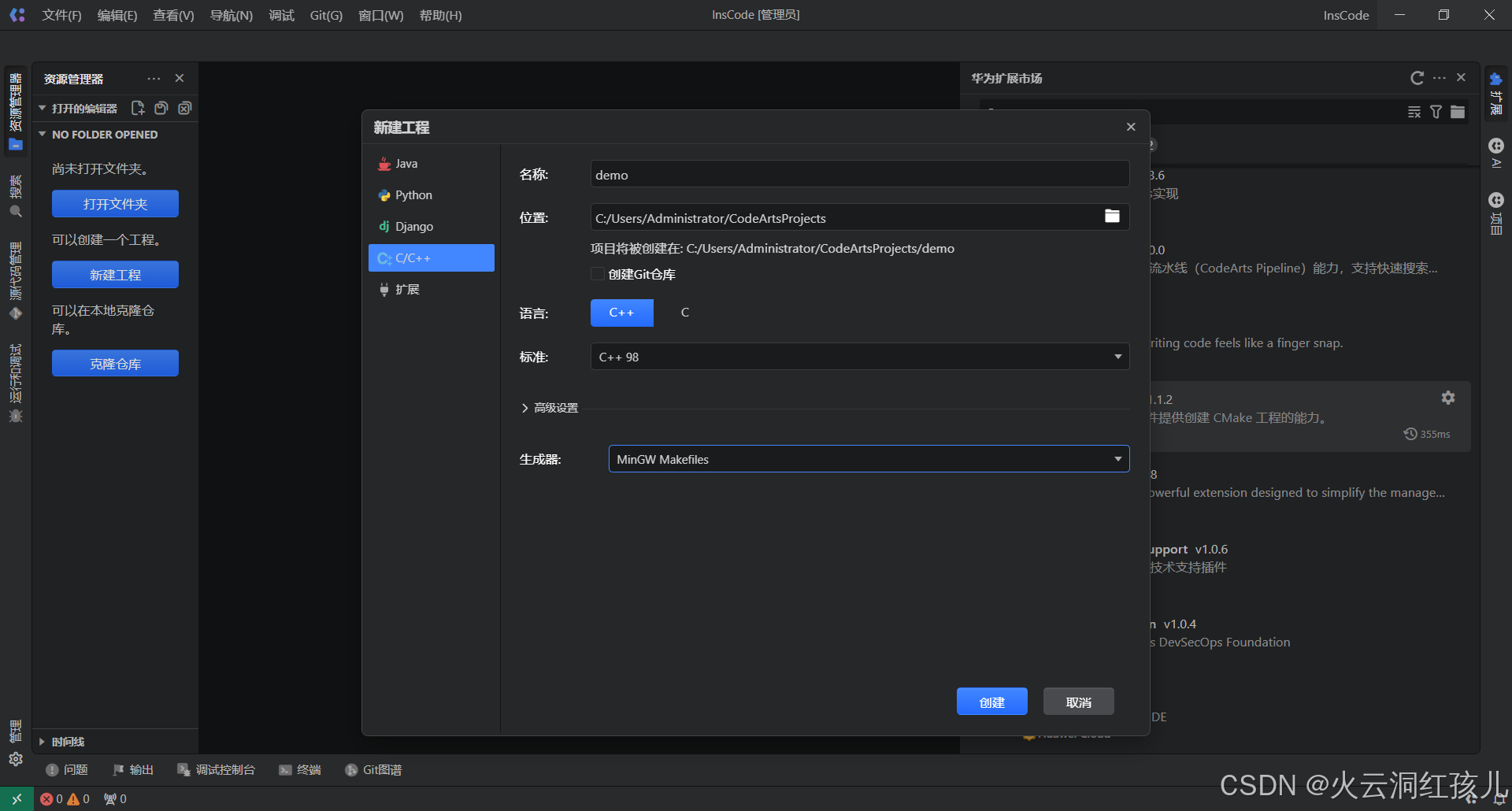Click the Cancel (取消) button
The height and width of the screenshot is (811, 1512).
pos(1079,702)
